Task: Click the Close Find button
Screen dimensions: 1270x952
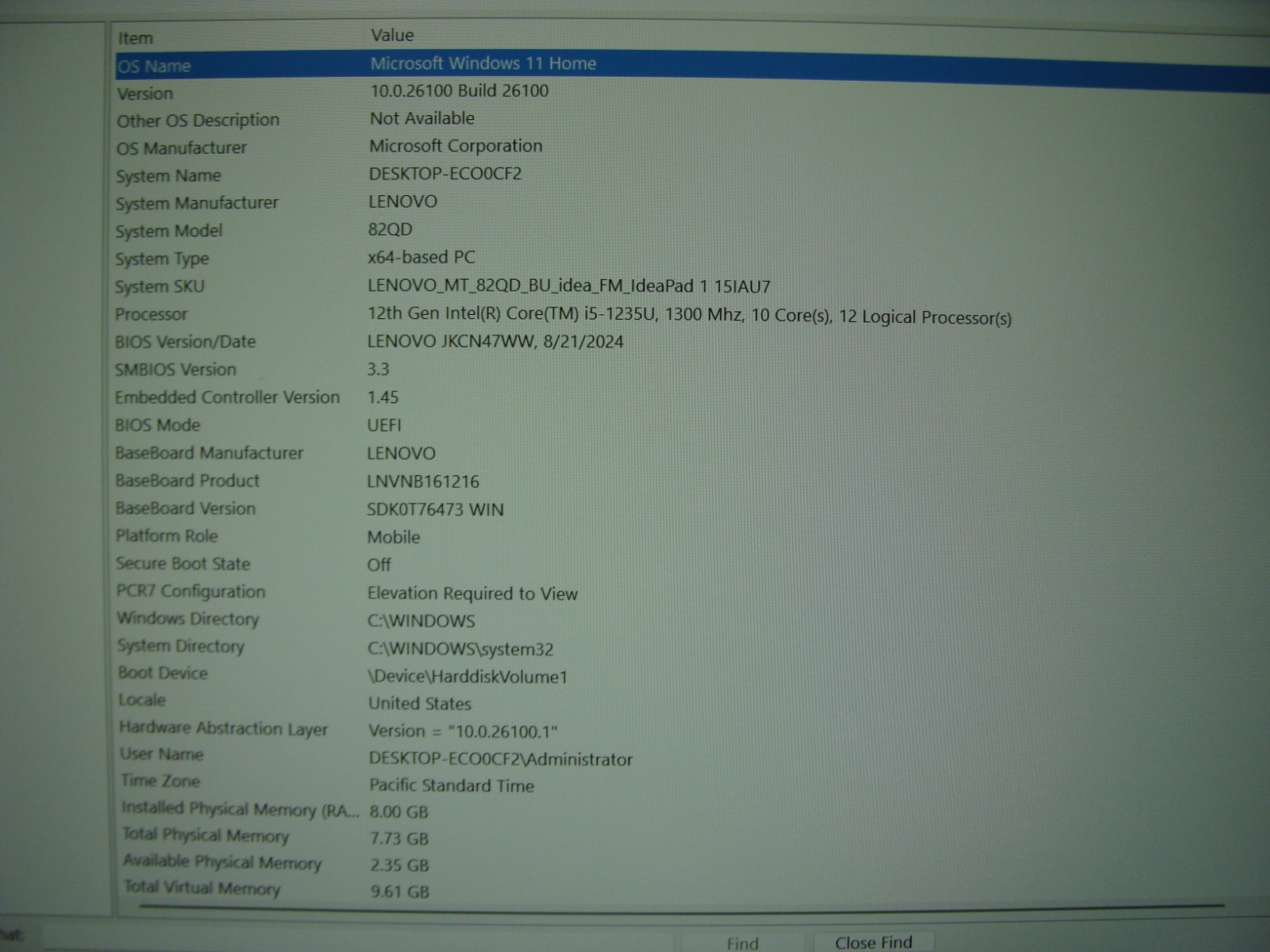Action: coord(873,942)
